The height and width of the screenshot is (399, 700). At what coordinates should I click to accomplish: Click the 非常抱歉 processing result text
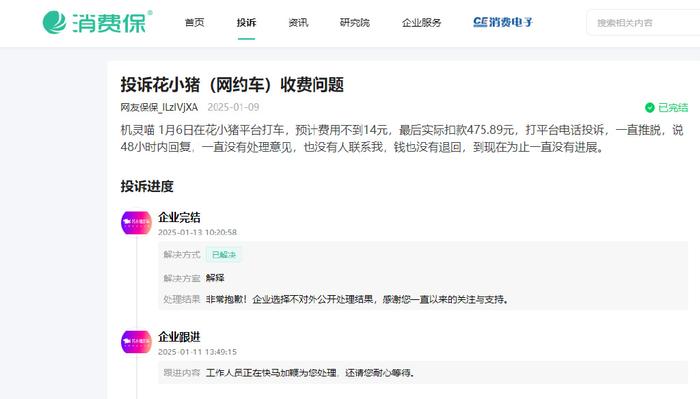point(357,299)
